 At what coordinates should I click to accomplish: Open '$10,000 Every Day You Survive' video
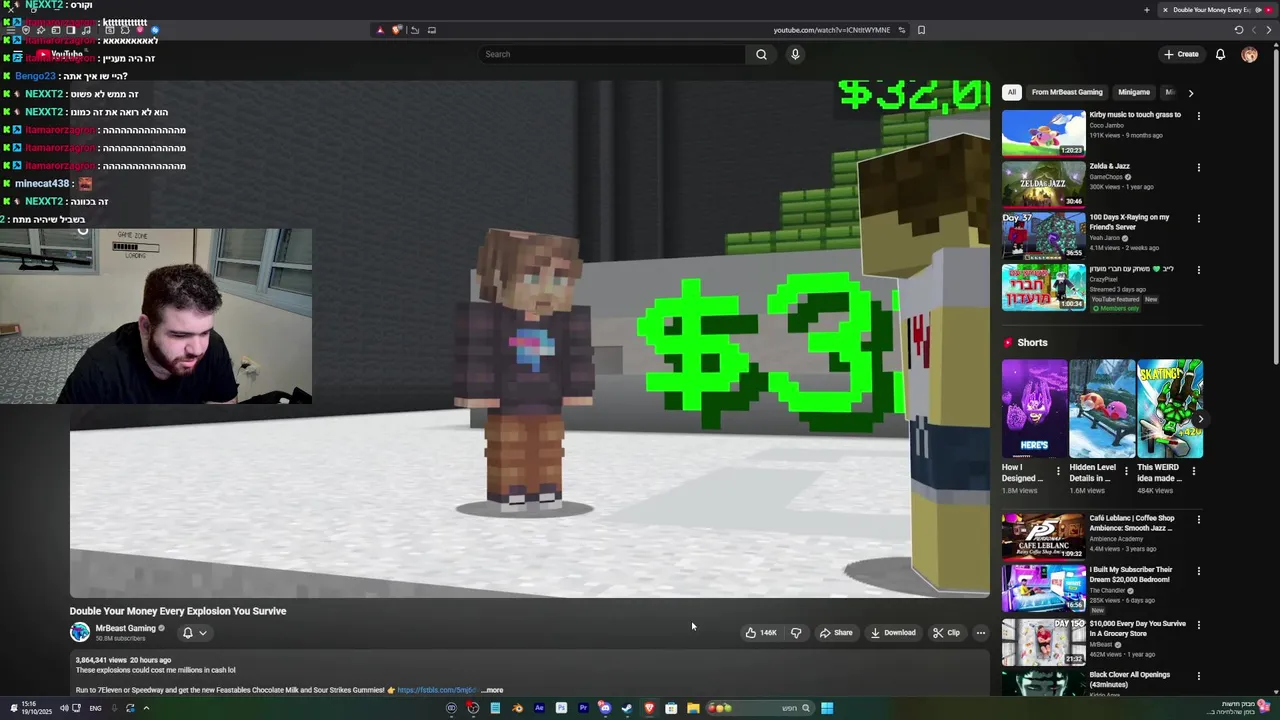(x=1043, y=641)
